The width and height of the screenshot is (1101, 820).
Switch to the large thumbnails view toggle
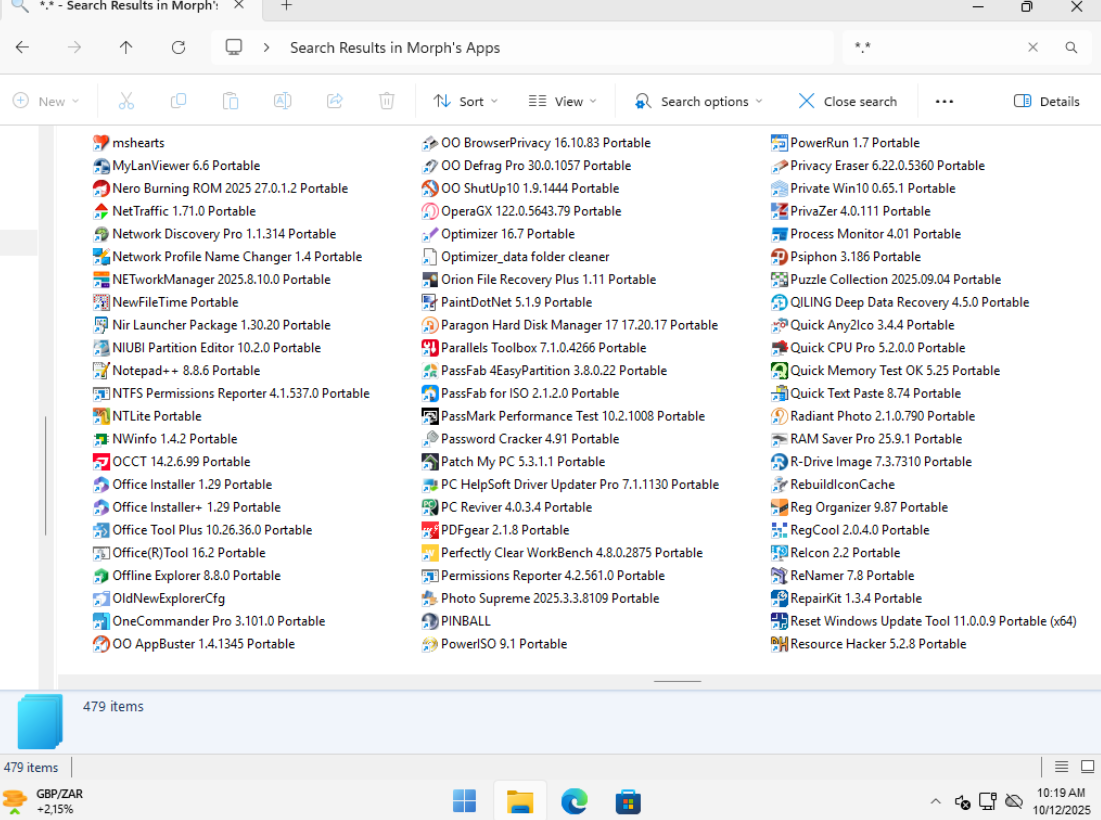pos(1087,767)
